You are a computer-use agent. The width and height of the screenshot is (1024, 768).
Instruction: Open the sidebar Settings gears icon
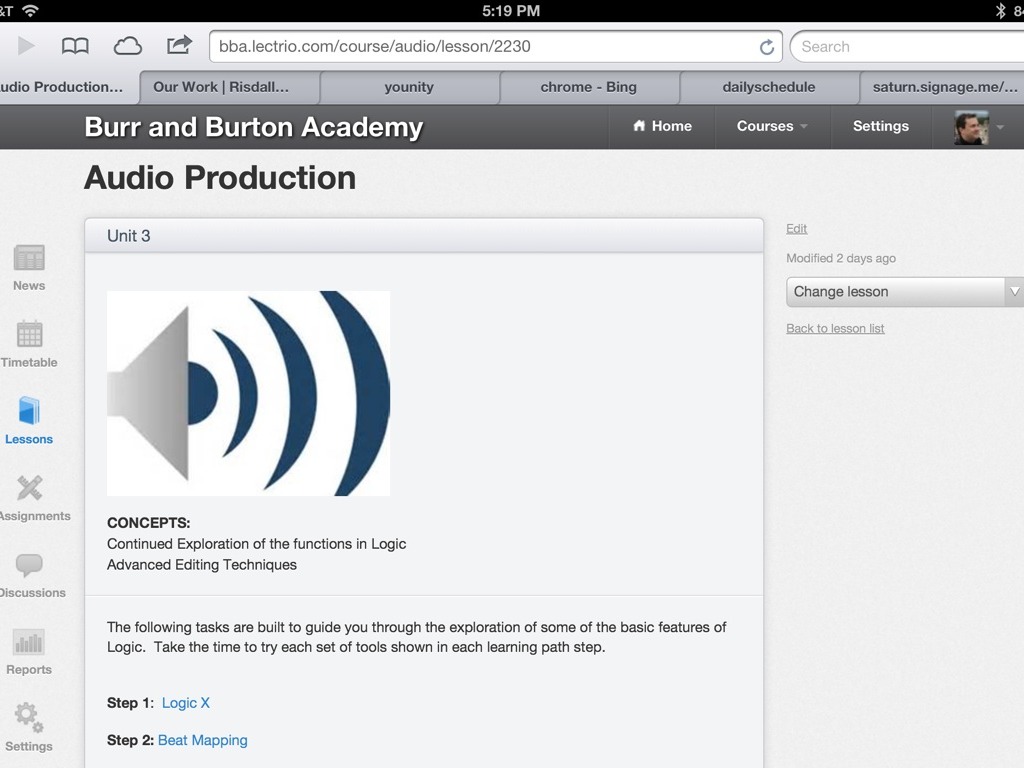(29, 719)
